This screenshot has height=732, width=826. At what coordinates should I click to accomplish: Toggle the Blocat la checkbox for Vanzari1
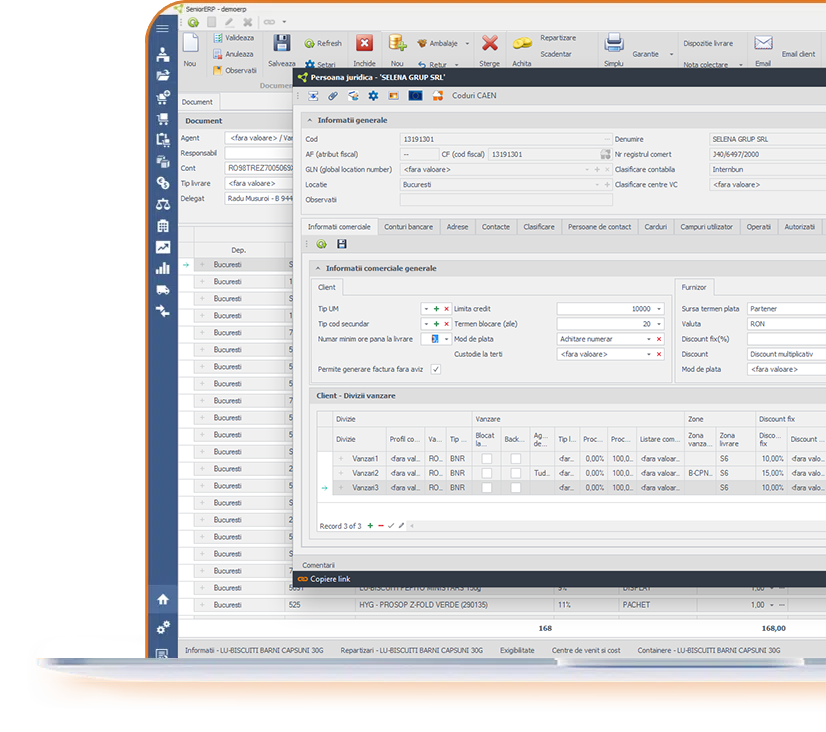[x=487, y=457]
